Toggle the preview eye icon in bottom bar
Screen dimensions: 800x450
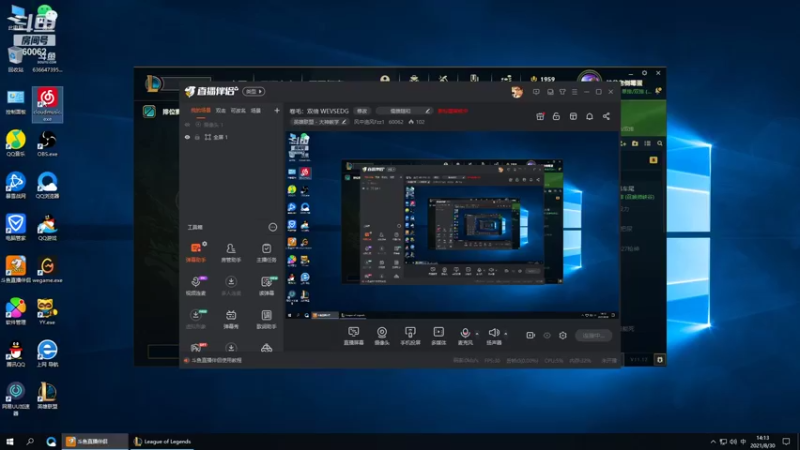click(x=547, y=335)
